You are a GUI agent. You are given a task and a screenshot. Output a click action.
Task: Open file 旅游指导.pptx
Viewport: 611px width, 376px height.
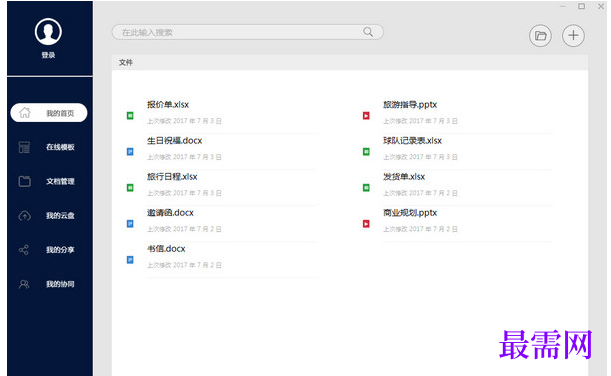[410, 104]
